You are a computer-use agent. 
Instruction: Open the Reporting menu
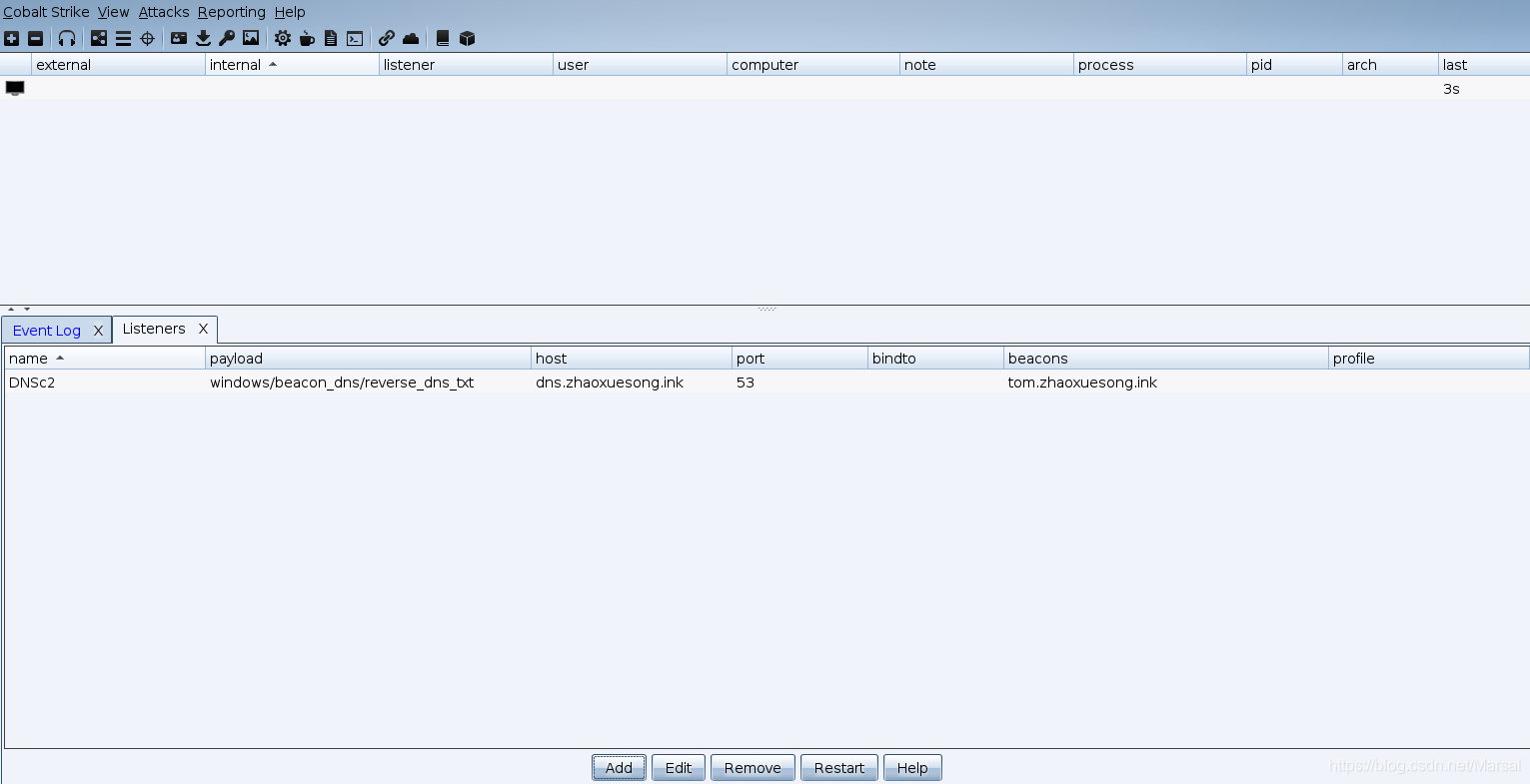tap(231, 12)
